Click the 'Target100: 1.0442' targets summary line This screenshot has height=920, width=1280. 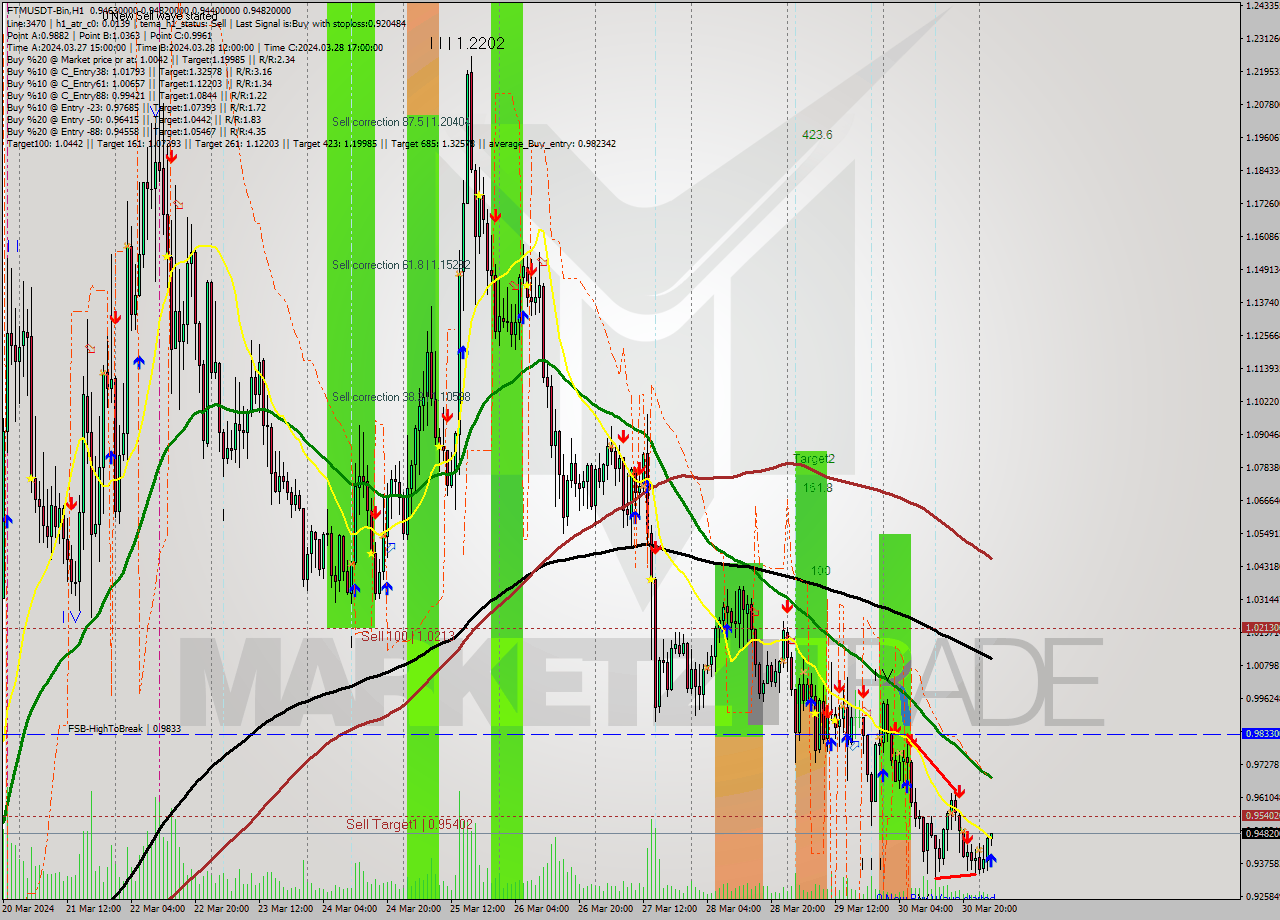pos(311,143)
